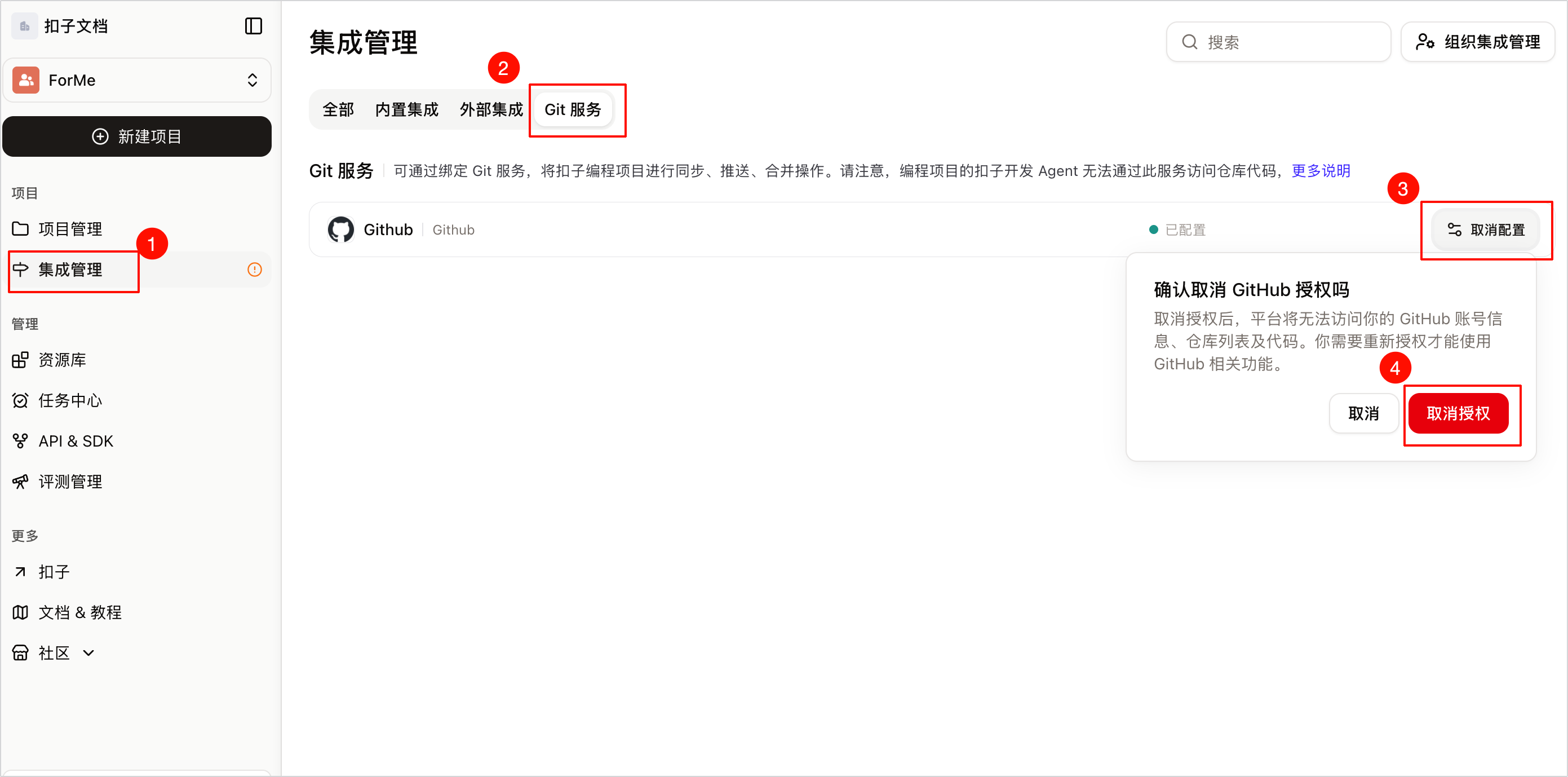Click the 扣子文档 logo icon
Screen dimensions: 1568x777
coord(24,26)
